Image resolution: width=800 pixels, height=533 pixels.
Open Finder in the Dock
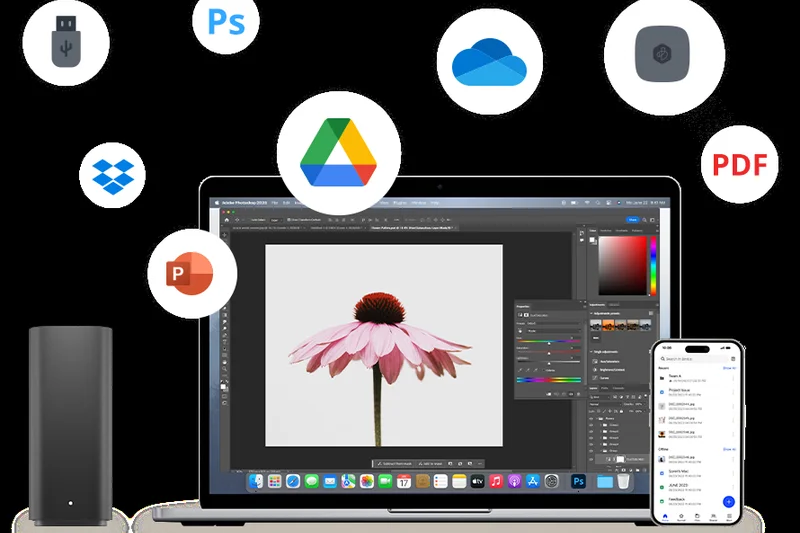point(257,482)
